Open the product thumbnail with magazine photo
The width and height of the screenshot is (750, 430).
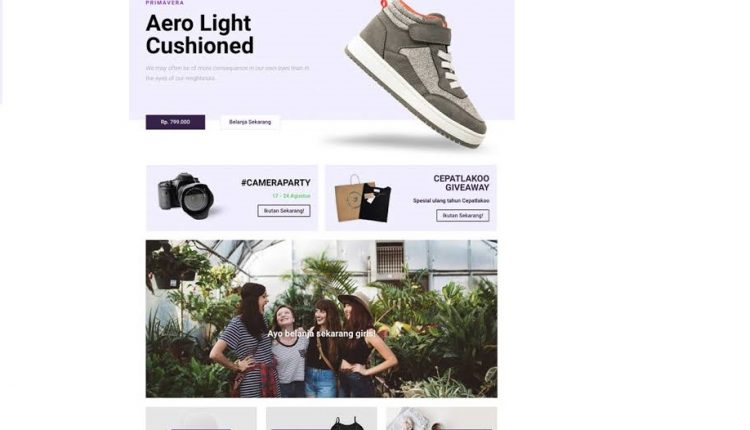[x=441, y=419]
